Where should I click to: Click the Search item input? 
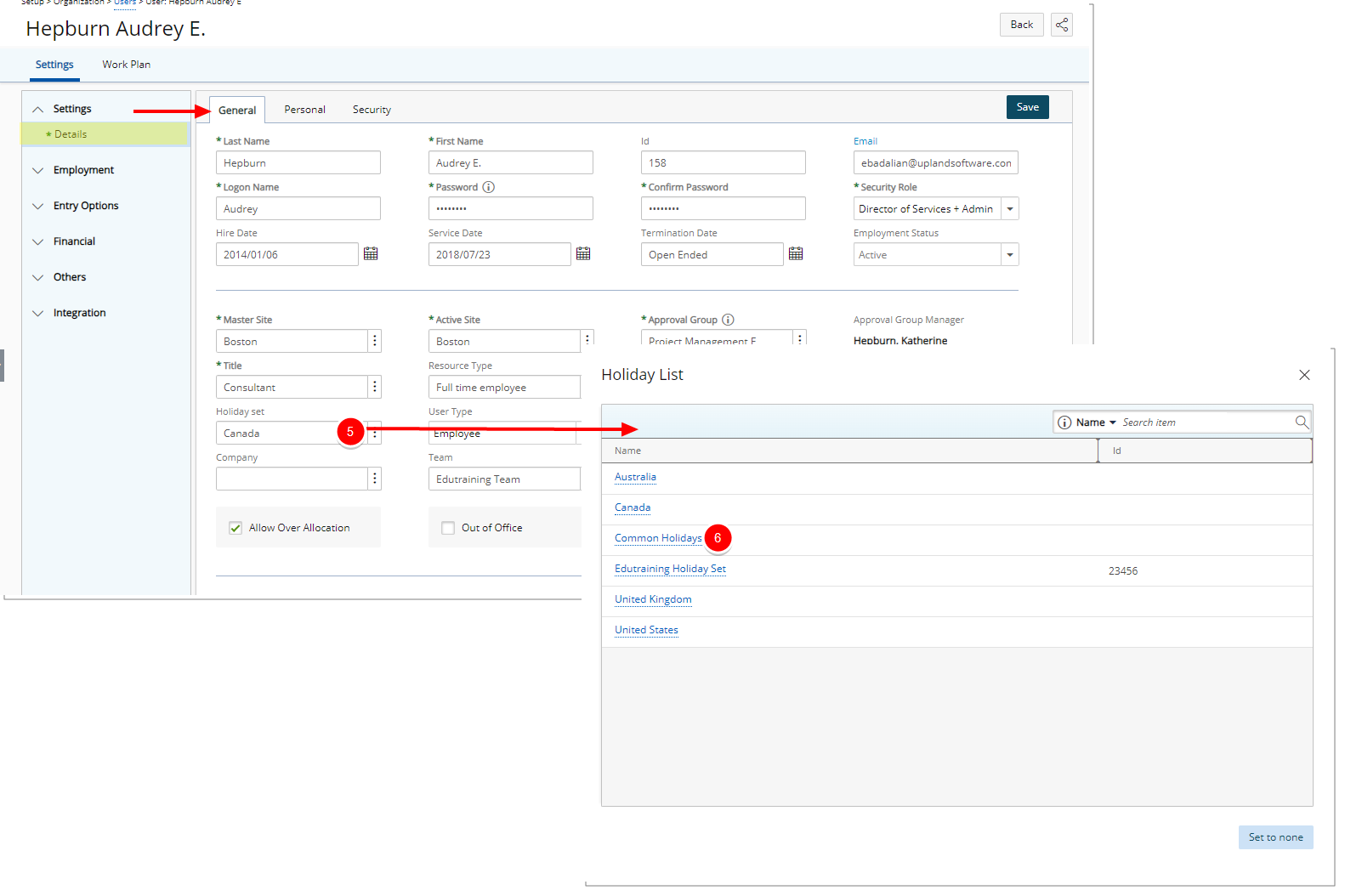[x=1206, y=422]
